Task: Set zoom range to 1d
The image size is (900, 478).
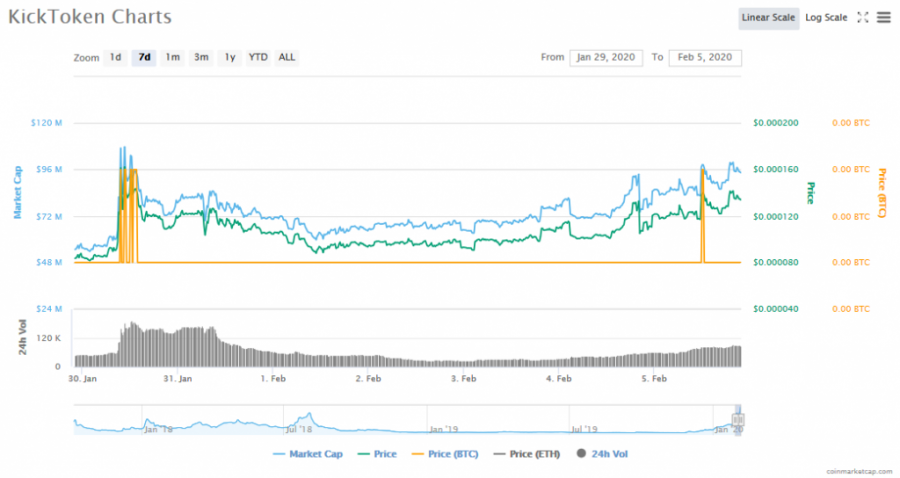Action: (x=115, y=57)
